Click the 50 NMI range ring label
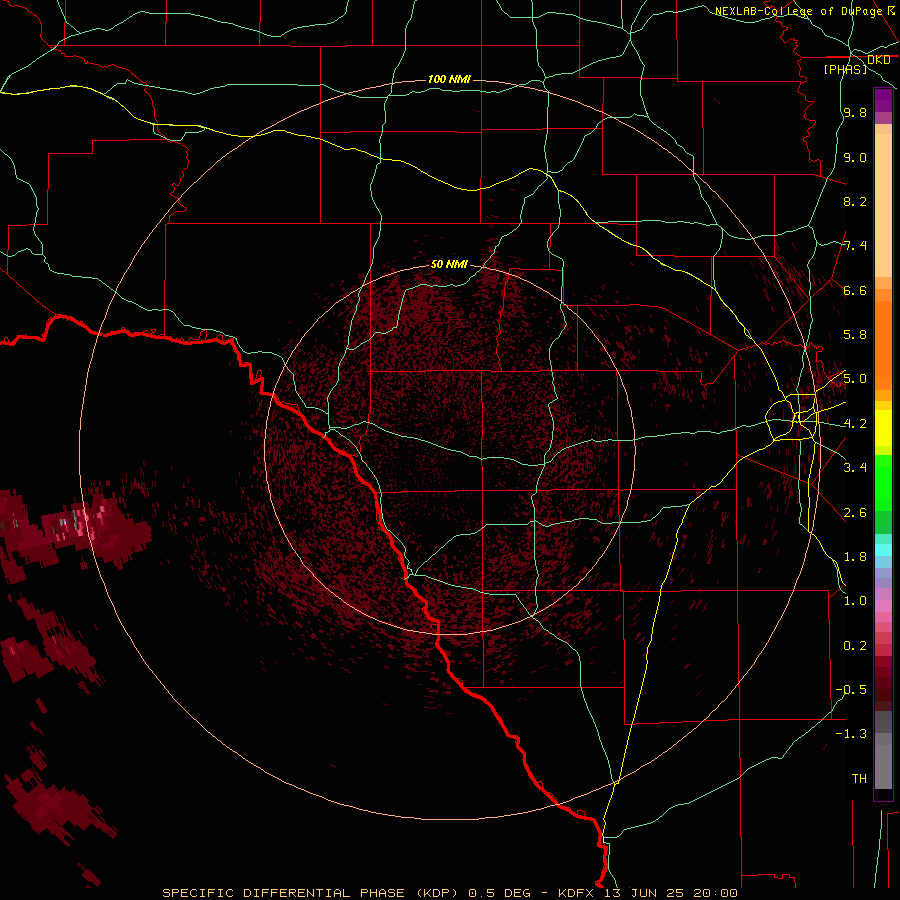Image resolution: width=900 pixels, height=900 pixels. tap(449, 264)
